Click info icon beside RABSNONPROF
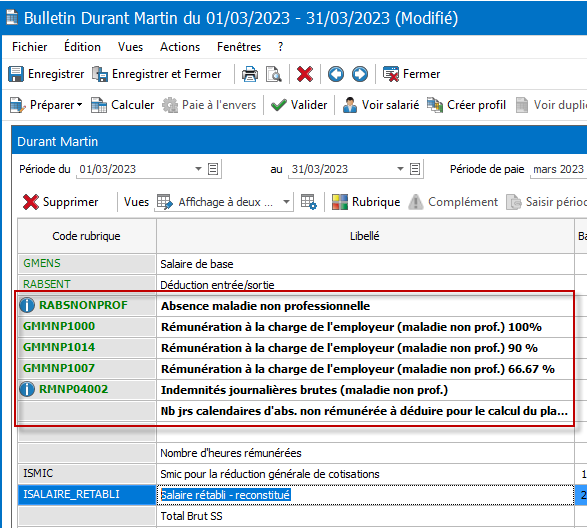The image size is (587, 528). [27, 306]
